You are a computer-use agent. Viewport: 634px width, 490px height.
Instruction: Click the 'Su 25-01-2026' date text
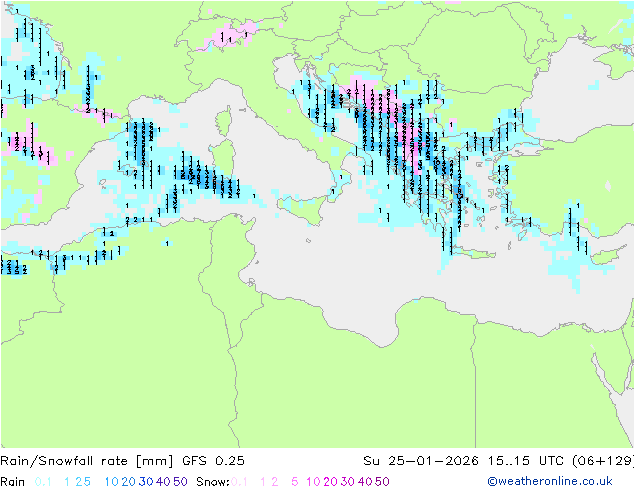[x=421, y=461]
